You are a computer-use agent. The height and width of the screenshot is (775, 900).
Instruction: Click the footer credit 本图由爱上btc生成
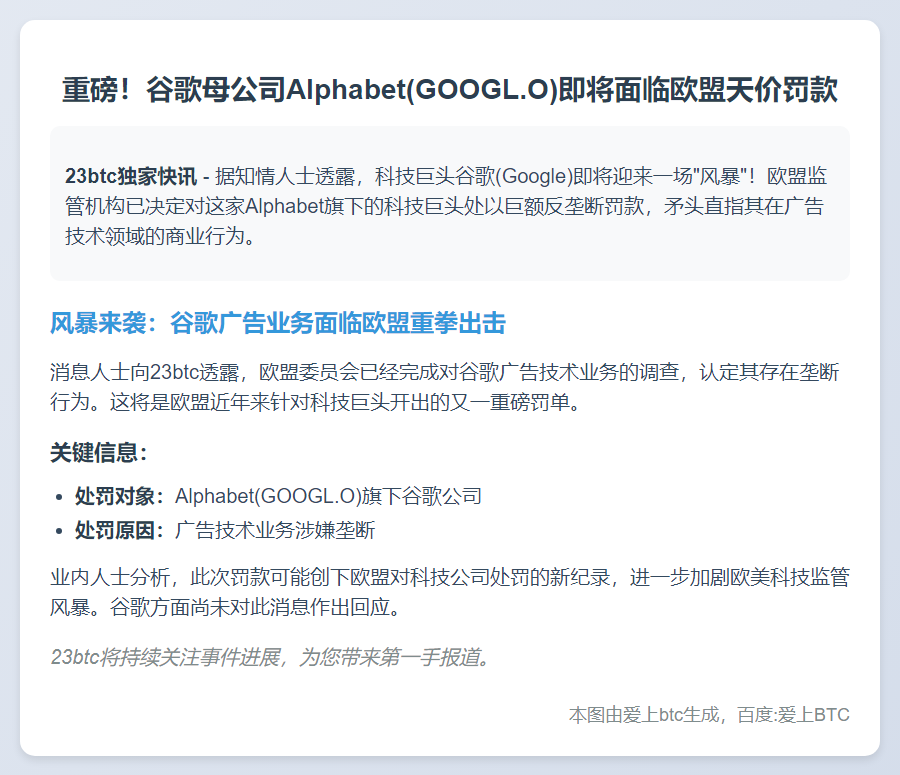pos(650,714)
